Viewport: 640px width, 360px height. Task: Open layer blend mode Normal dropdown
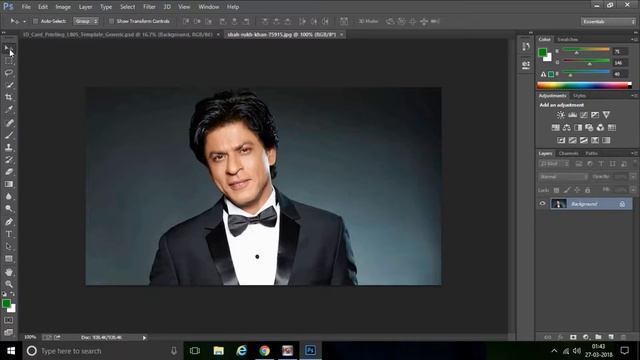click(563, 177)
